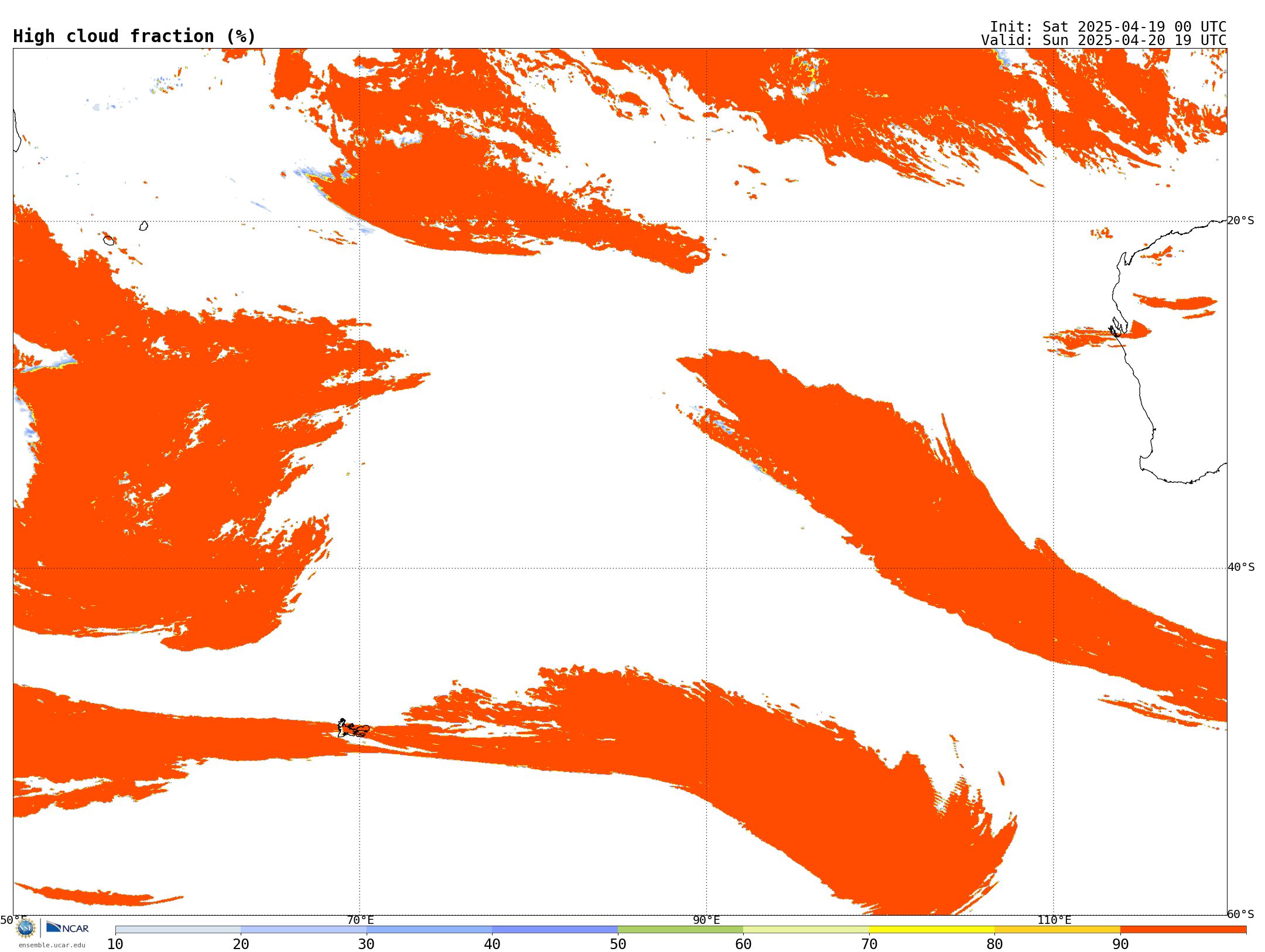Click the 70-80 bright yellow colorbar swatch
Screen dimensions: 1265x952
(932, 930)
